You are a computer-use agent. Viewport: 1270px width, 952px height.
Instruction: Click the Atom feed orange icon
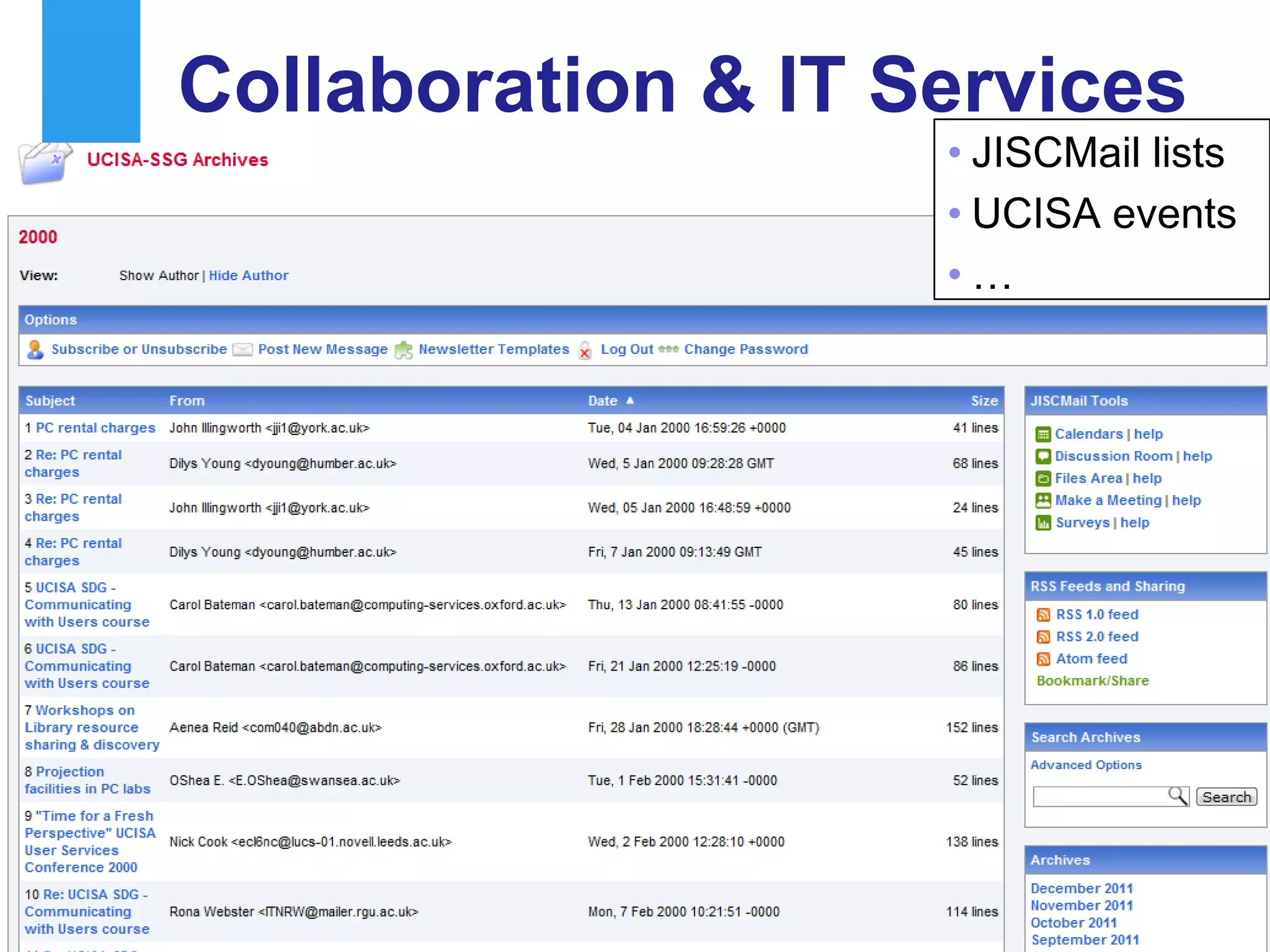pyautogui.click(x=1044, y=659)
